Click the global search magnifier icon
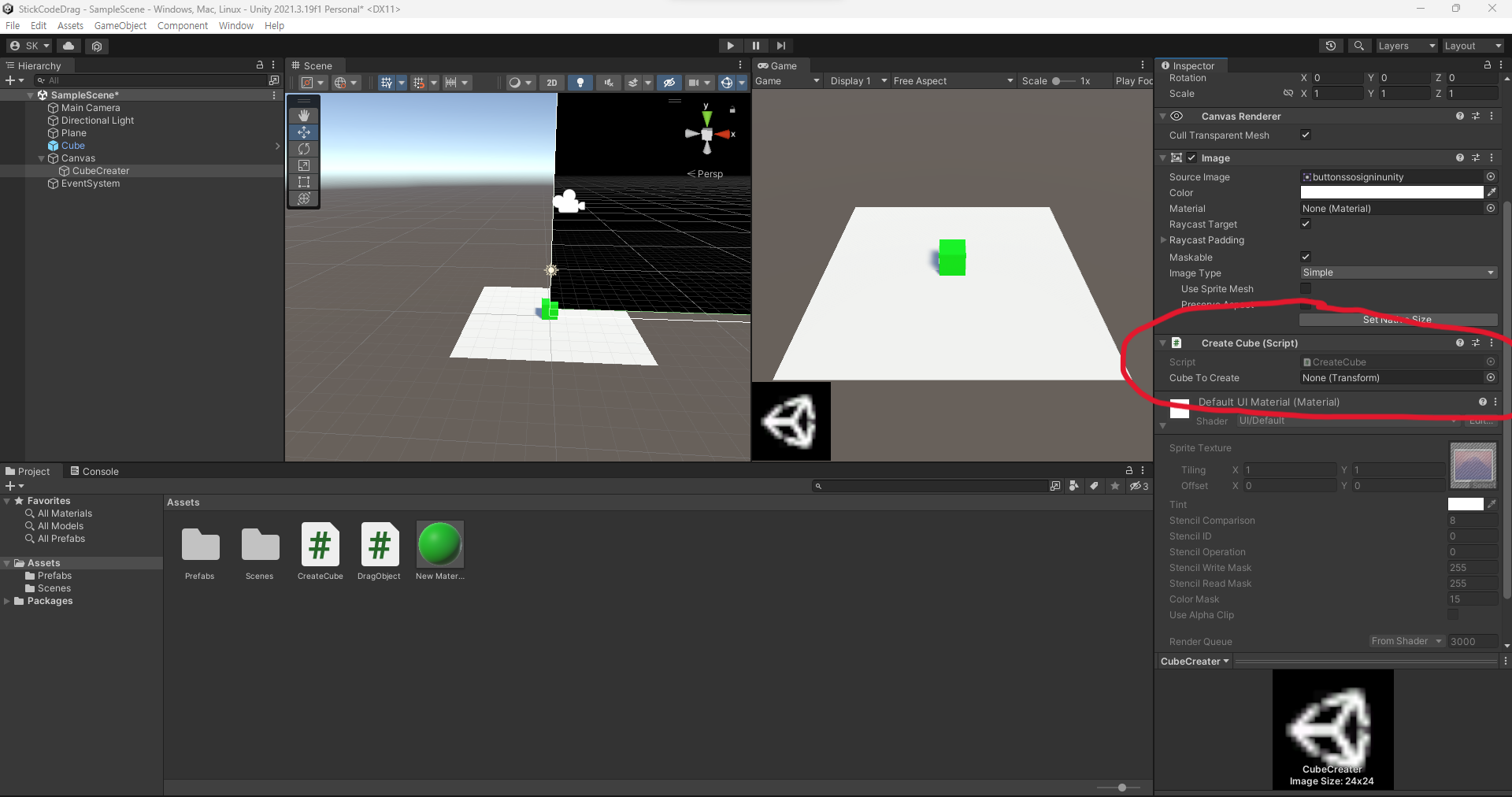Viewport: 1512px width, 797px height. point(1358,46)
